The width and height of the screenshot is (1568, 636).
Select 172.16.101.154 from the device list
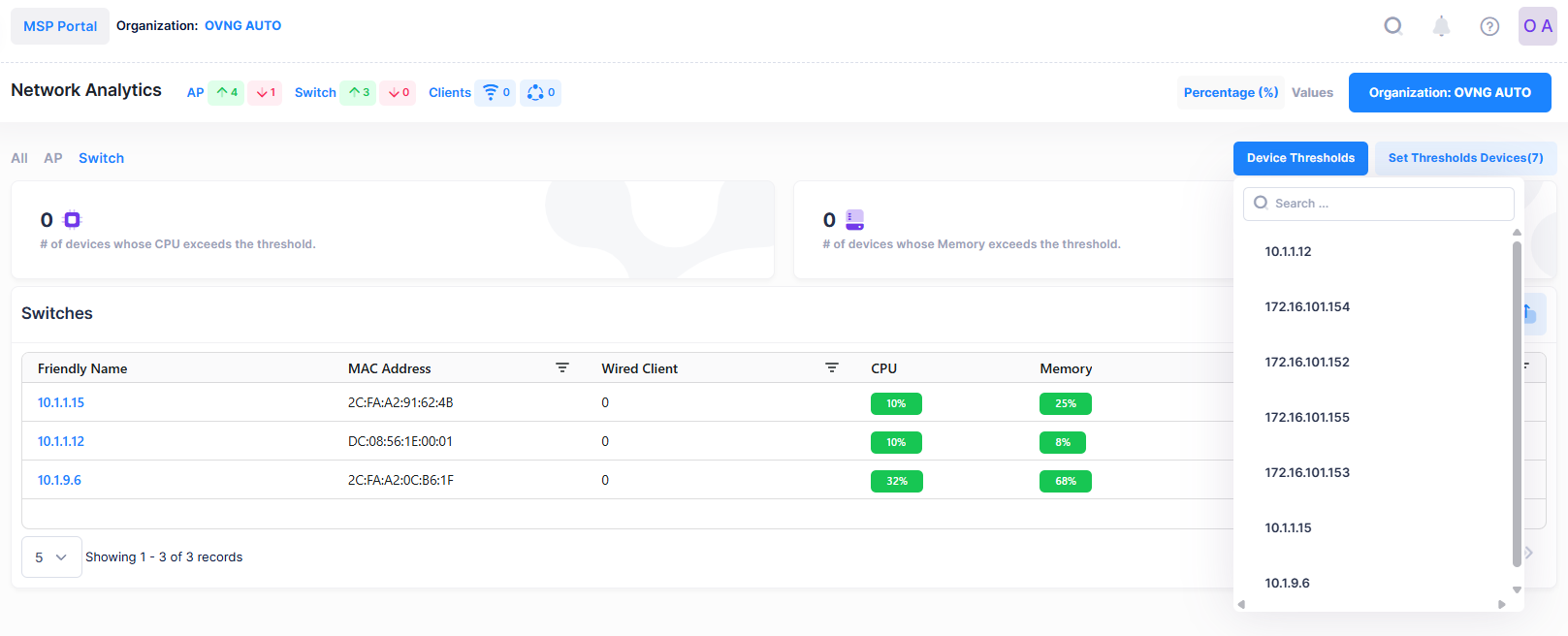(1307, 306)
